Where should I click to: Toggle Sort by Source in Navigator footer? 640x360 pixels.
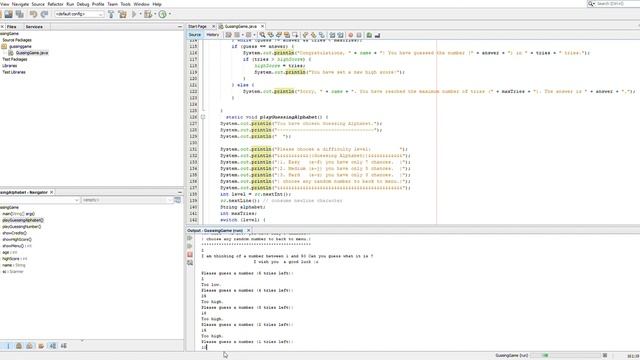click(64, 346)
